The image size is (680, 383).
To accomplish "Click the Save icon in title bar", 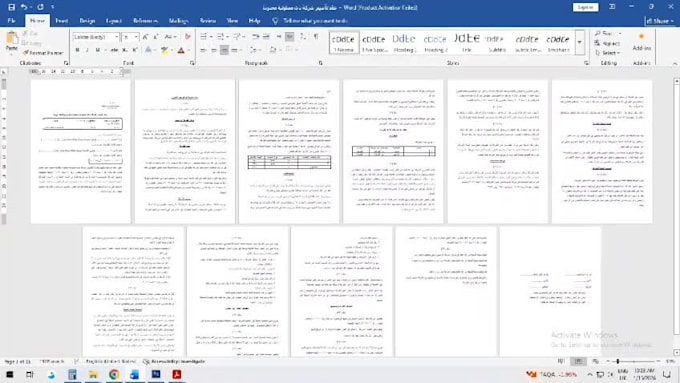I will (x=11, y=7).
